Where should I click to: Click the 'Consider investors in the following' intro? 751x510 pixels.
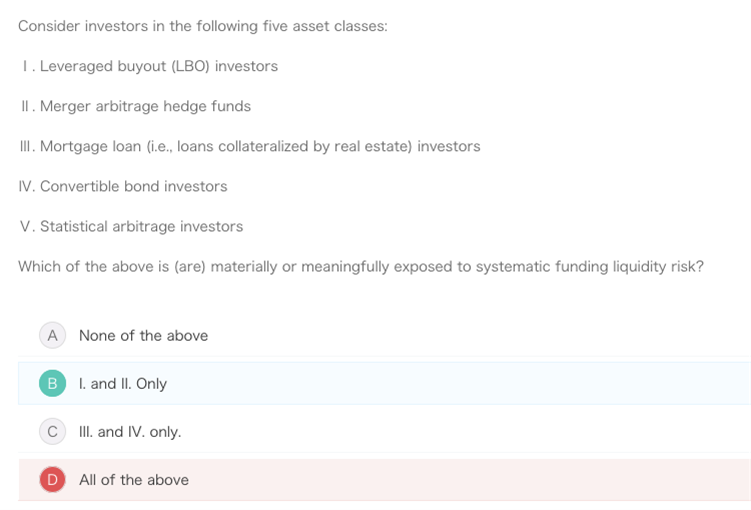(203, 26)
